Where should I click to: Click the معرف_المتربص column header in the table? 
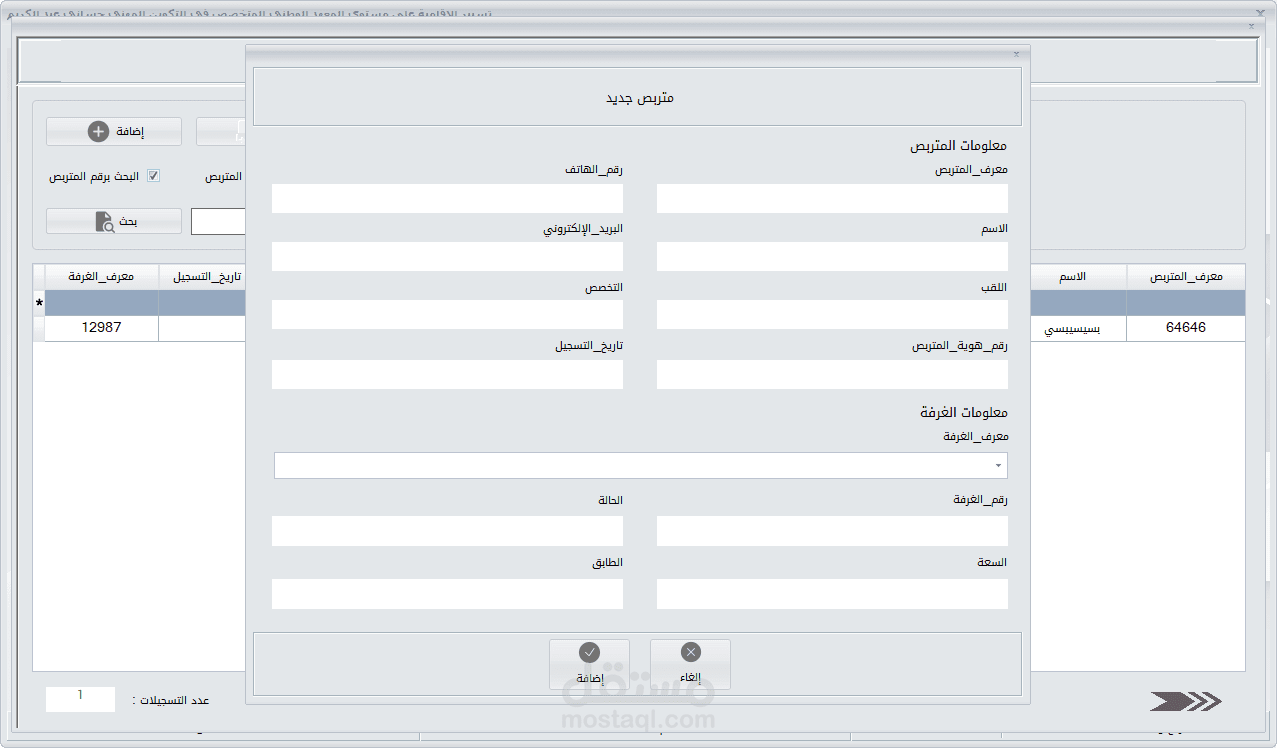tap(1185, 277)
